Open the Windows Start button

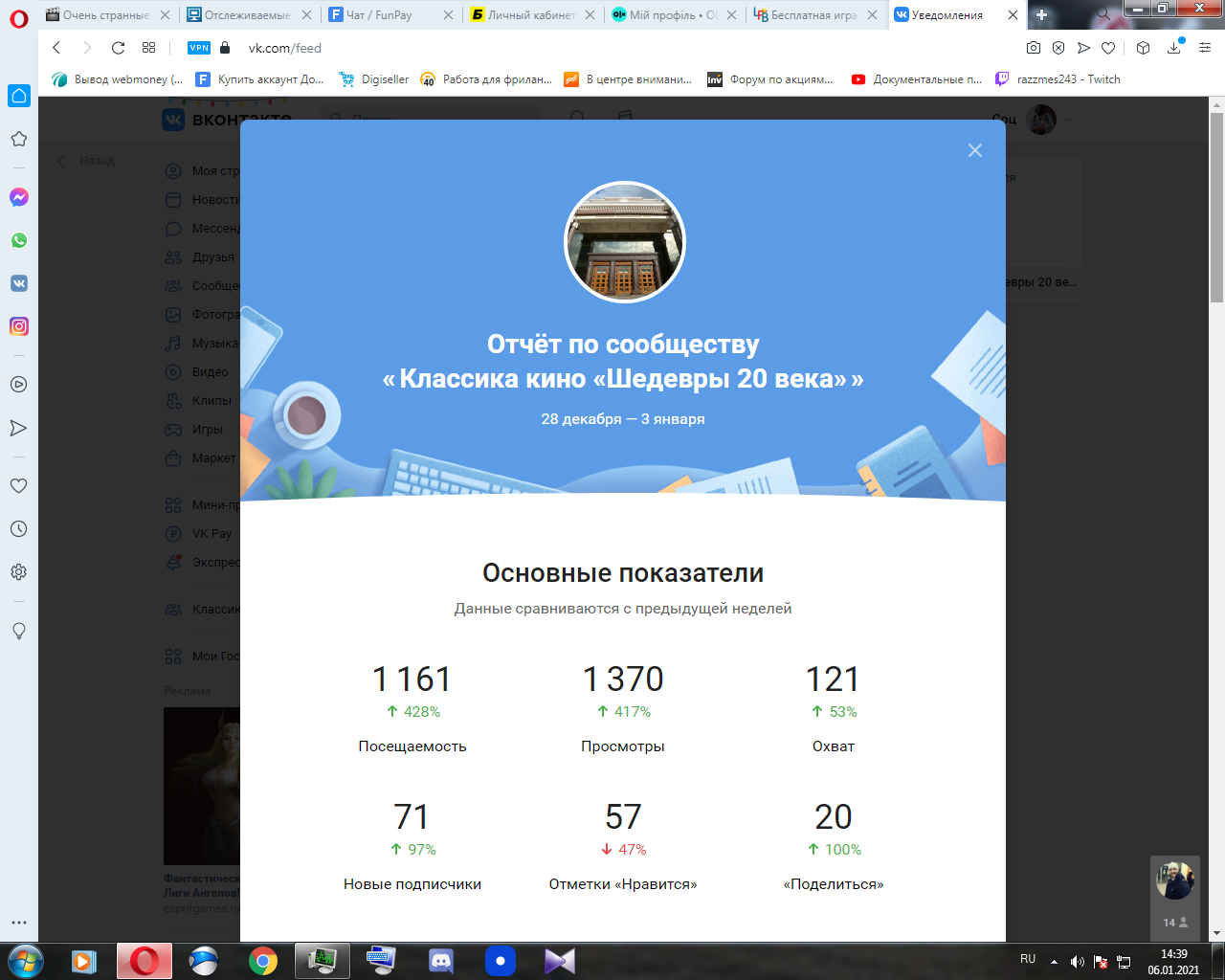(x=25, y=960)
